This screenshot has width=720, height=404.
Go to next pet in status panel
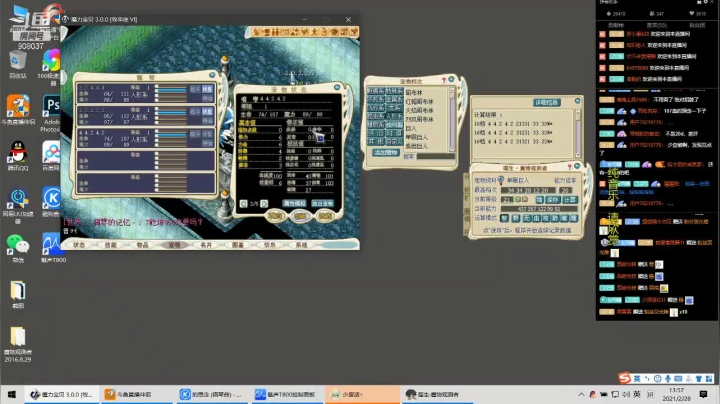[x=264, y=203]
